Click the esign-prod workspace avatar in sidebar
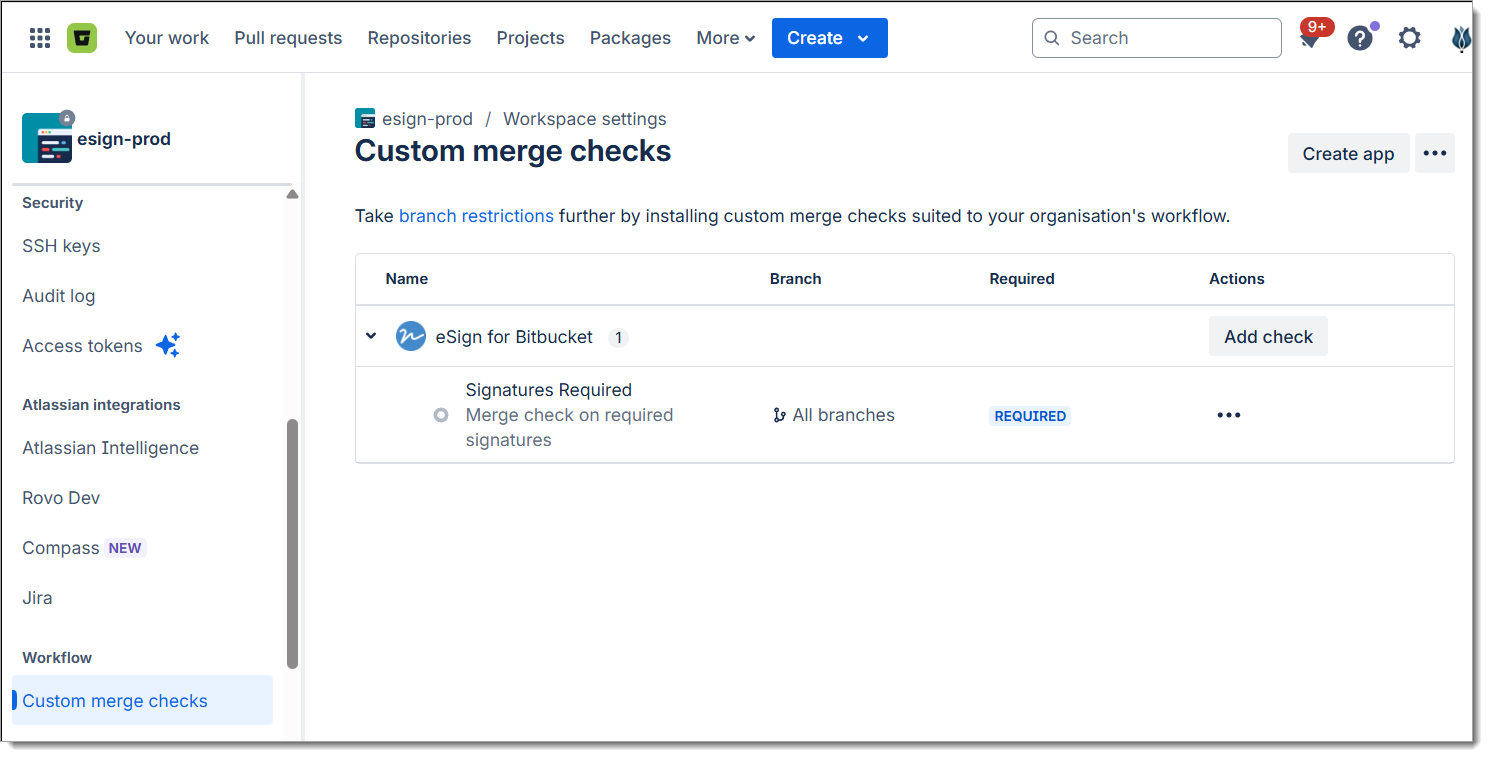Viewport: 1488px width, 757px height. 46,139
